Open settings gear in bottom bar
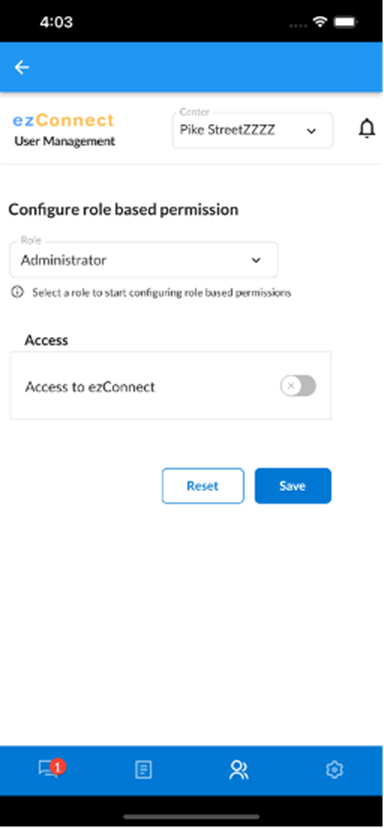This screenshot has height=828, width=384. (x=334, y=770)
